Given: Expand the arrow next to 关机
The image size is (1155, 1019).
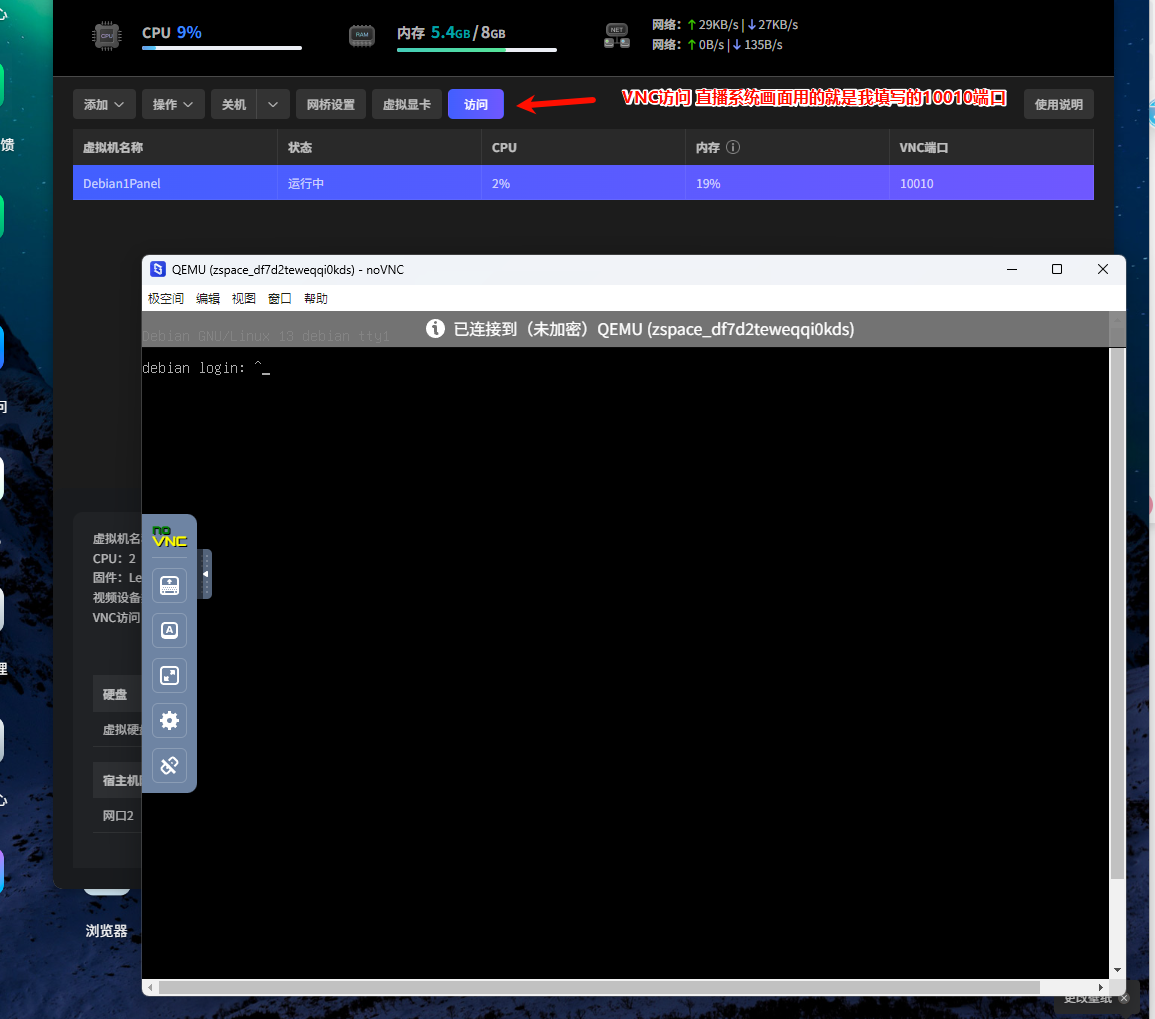Looking at the screenshot, I should 274,105.
